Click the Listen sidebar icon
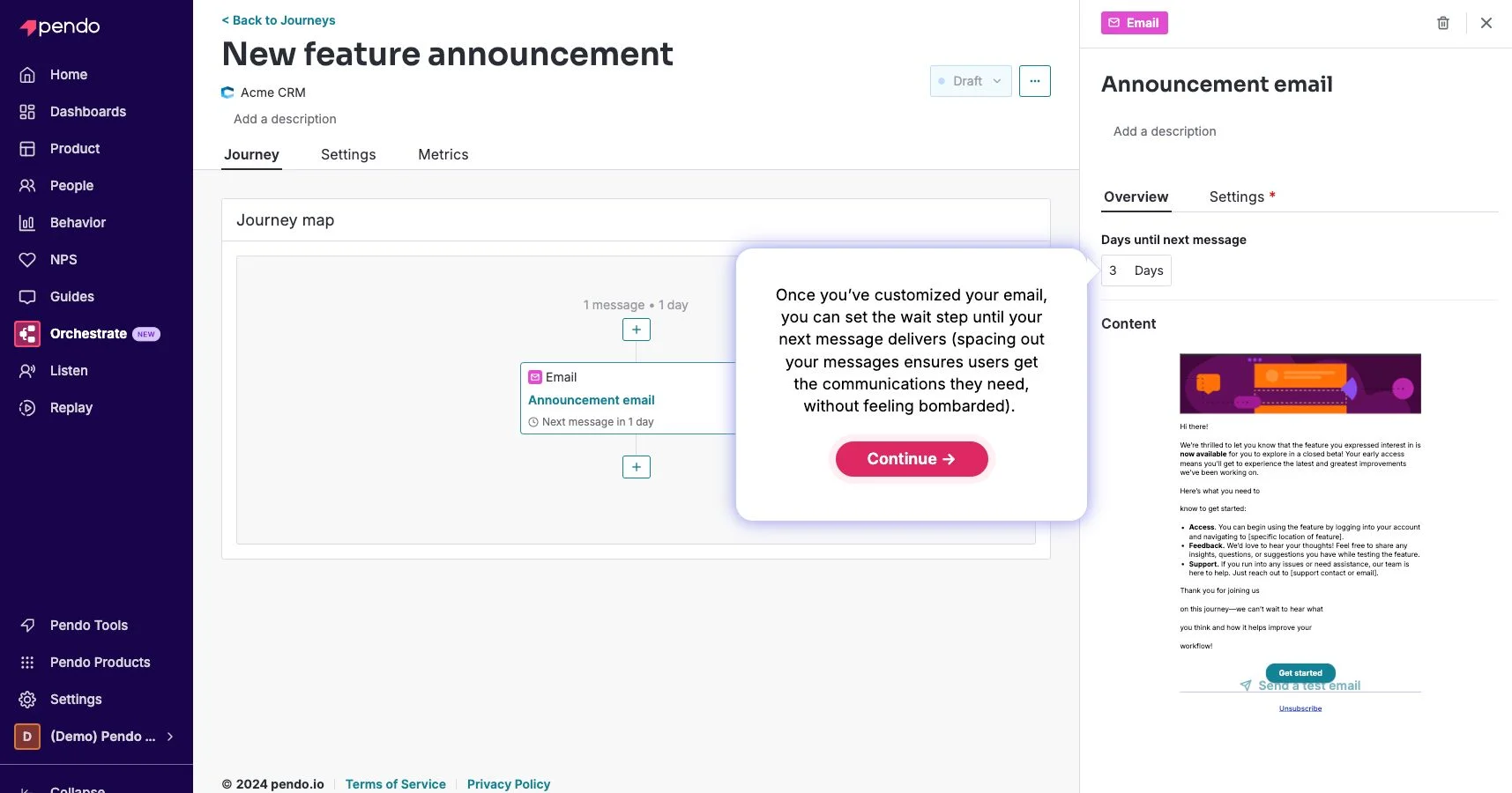Viewport: 1512px width, 793px height. click(x=27, y=371)
